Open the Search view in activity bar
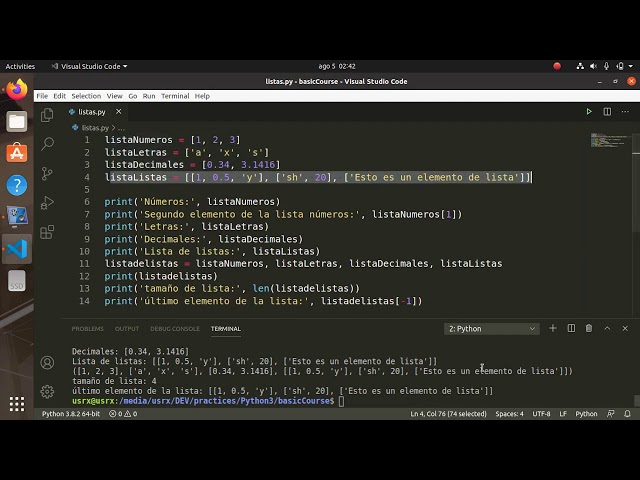 (x=47, y=144)
